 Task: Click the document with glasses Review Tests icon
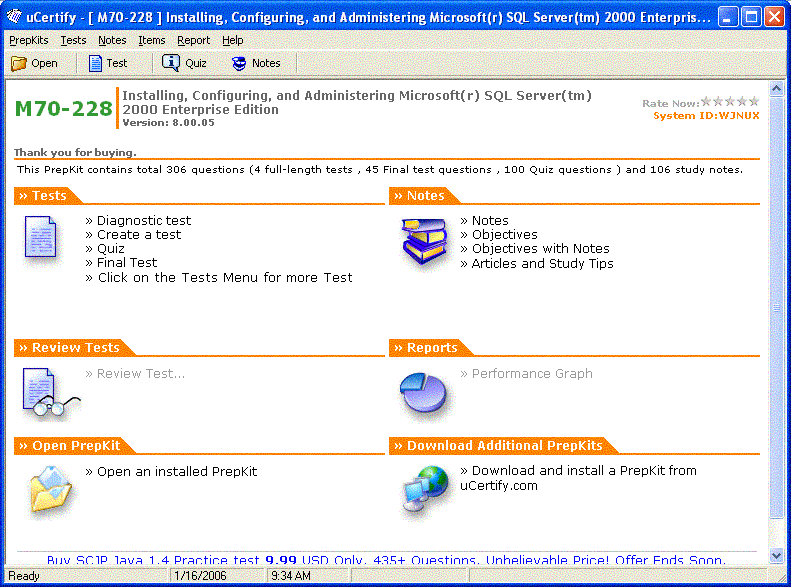[x=50, y=393]
